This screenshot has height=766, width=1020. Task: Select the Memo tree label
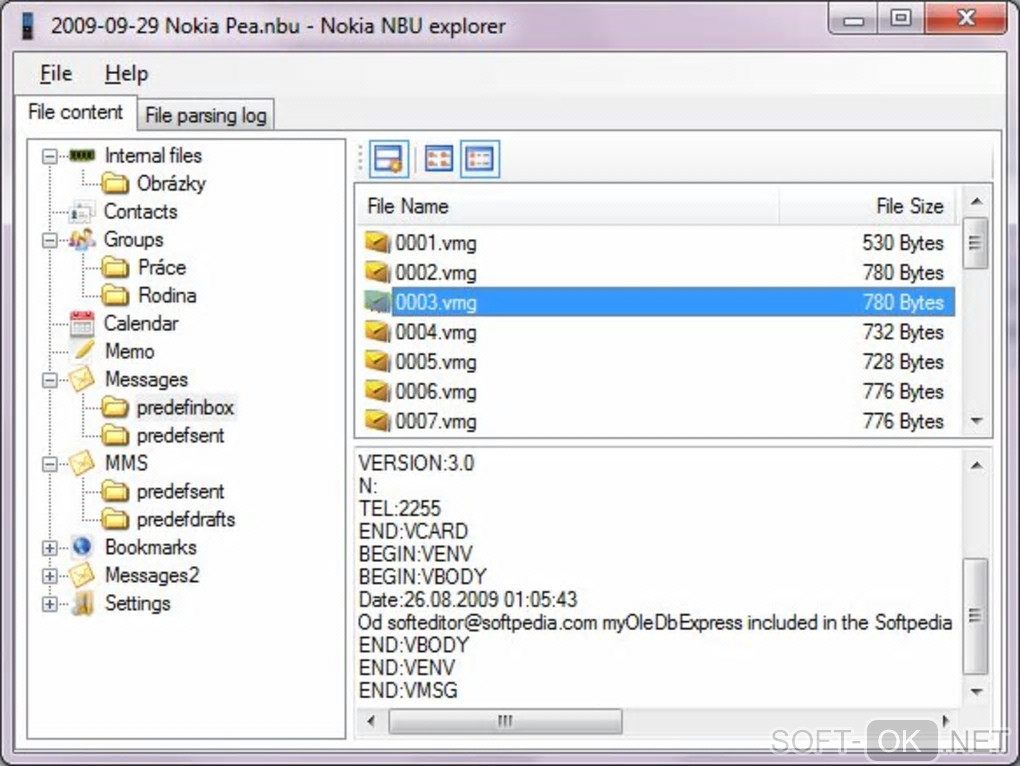point(130,352)
